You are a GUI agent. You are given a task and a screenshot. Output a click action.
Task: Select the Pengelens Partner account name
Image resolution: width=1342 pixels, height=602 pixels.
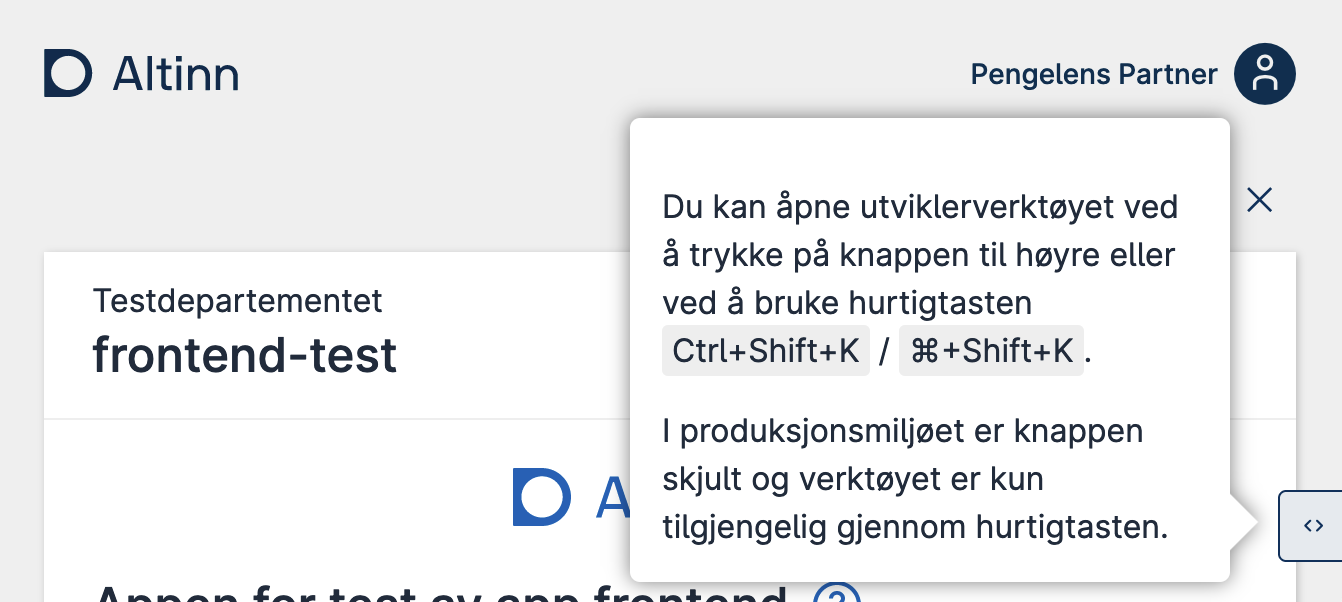point(1093,73)
